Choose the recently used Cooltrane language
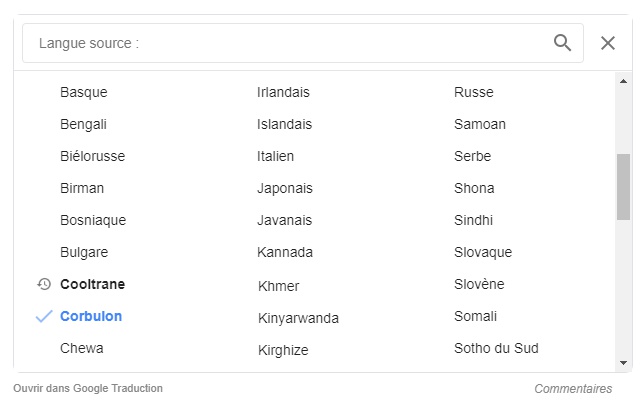The height and width of the screenshot is (406, 644). pos(92,284)
